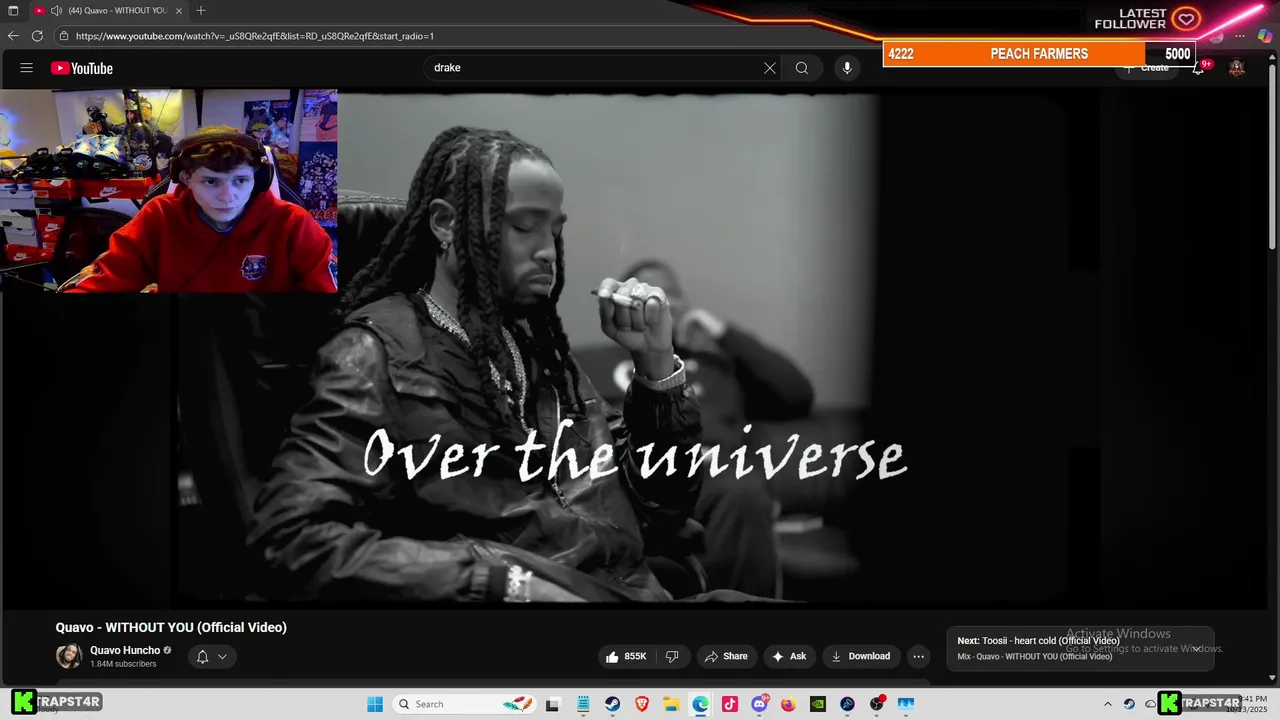Open the browser tab actions menu

pos(13,10)
